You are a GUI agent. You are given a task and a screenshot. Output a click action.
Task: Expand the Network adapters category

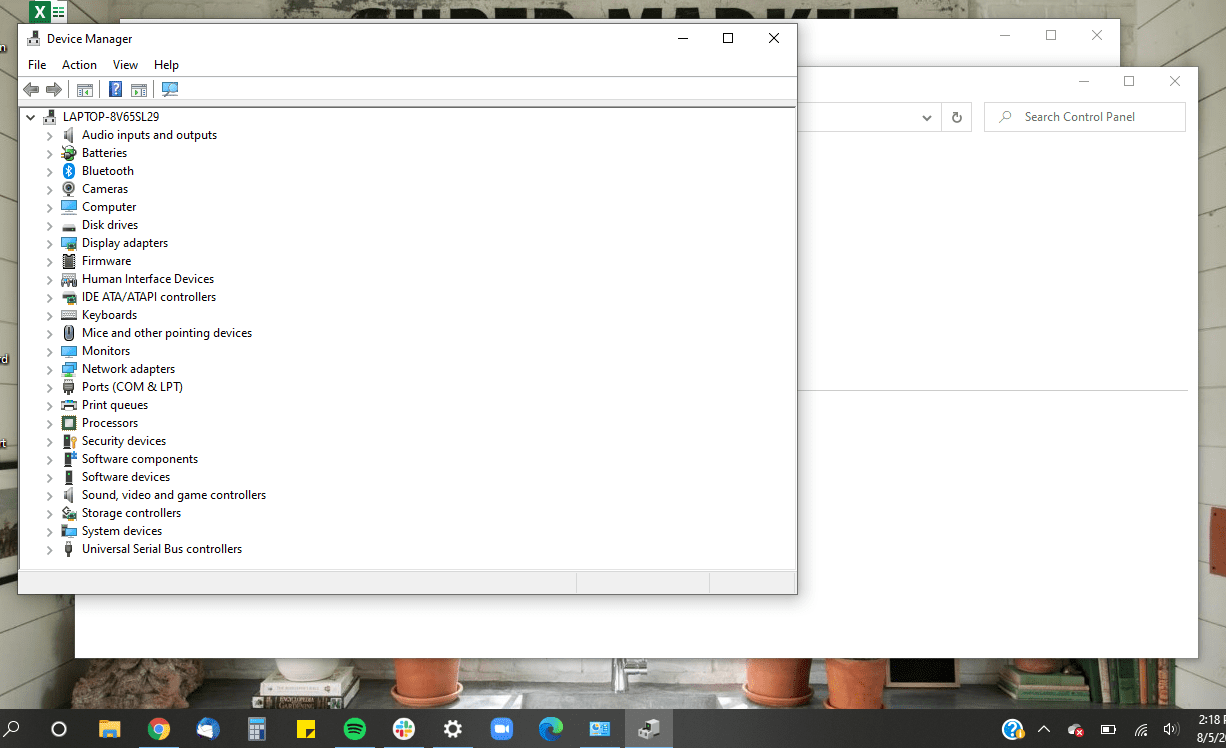[x=48, y=368]
